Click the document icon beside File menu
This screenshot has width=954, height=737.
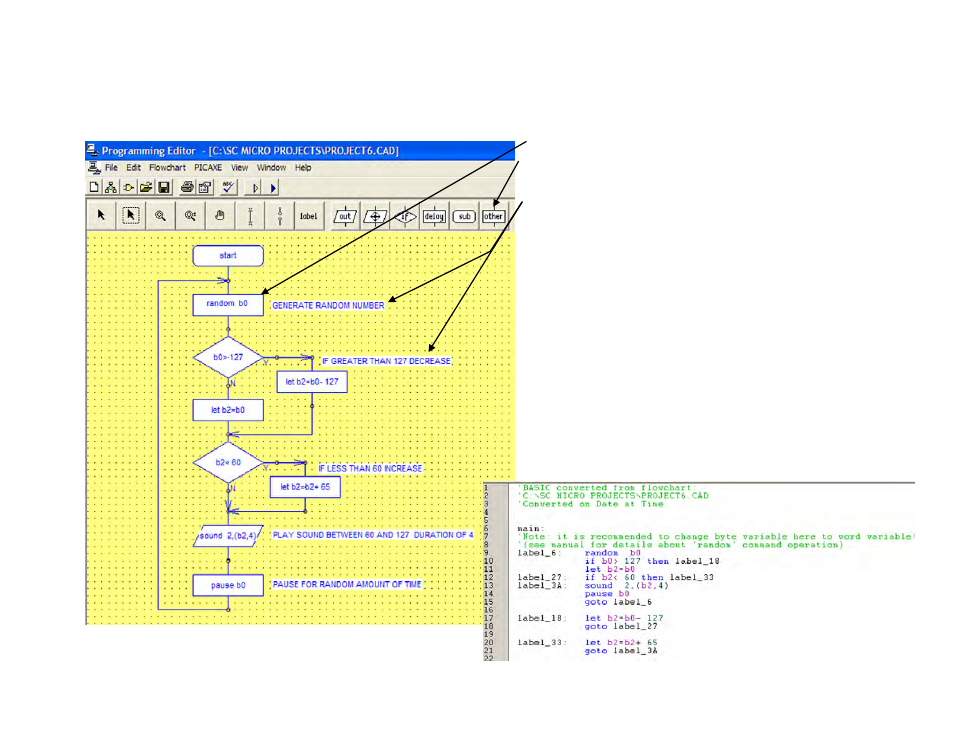tap(94, 167)
